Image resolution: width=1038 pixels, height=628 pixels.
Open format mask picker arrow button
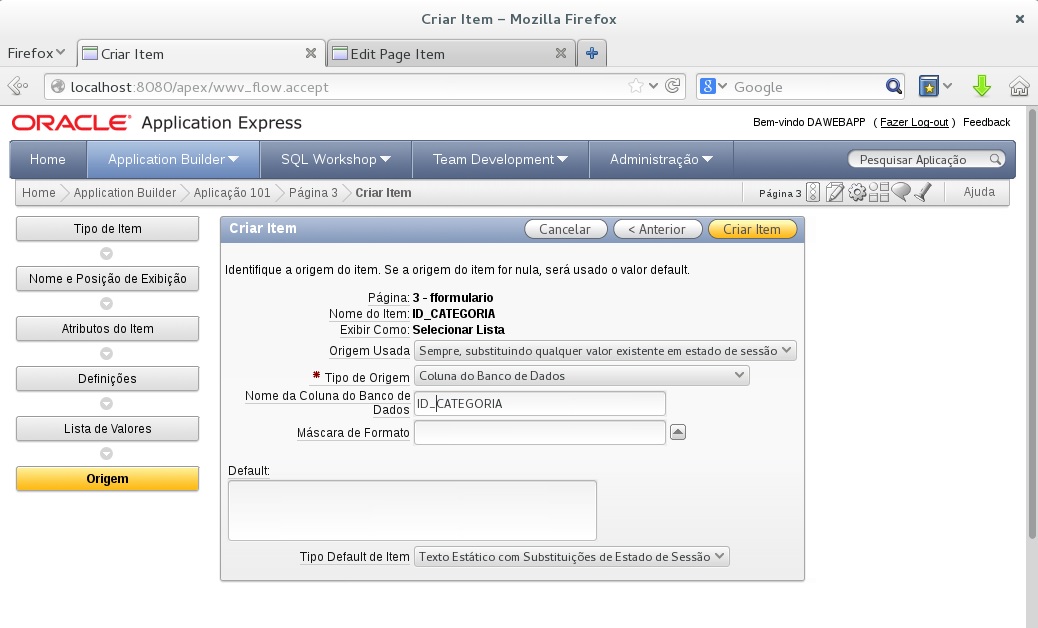click(677, 432)
